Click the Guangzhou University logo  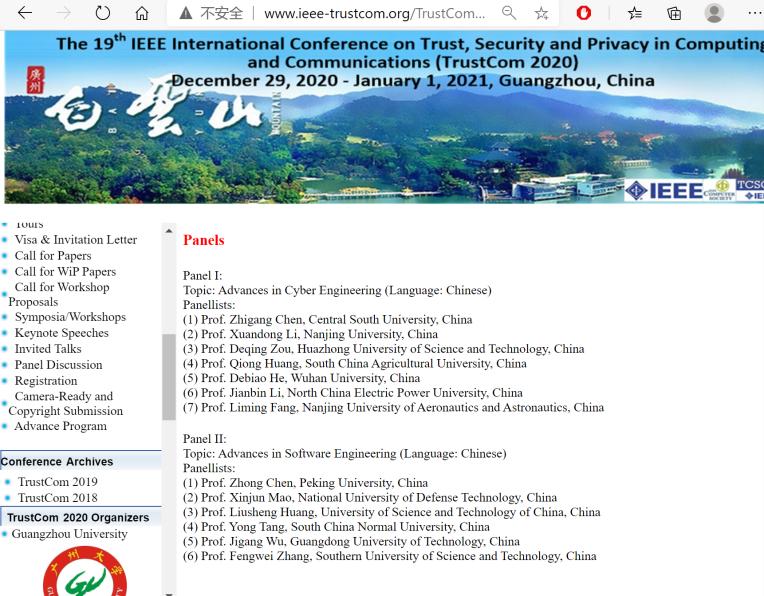pyautogui.click(x=85, y=573)
